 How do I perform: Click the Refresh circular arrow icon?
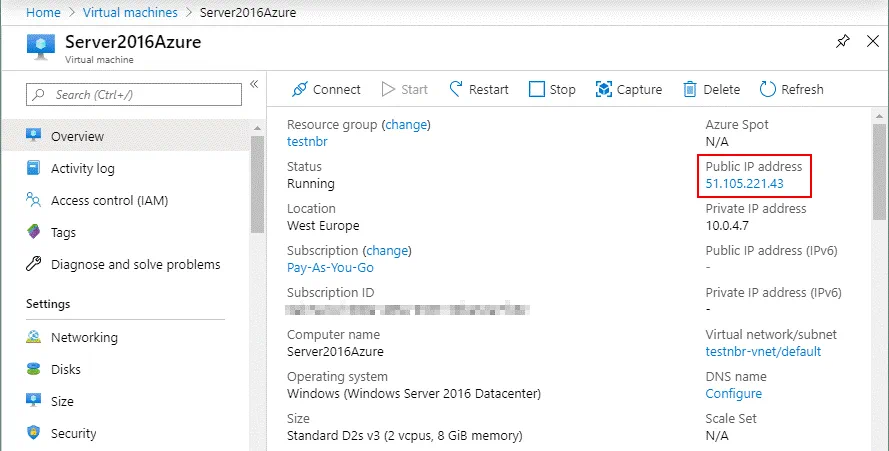tap(768, 90)
